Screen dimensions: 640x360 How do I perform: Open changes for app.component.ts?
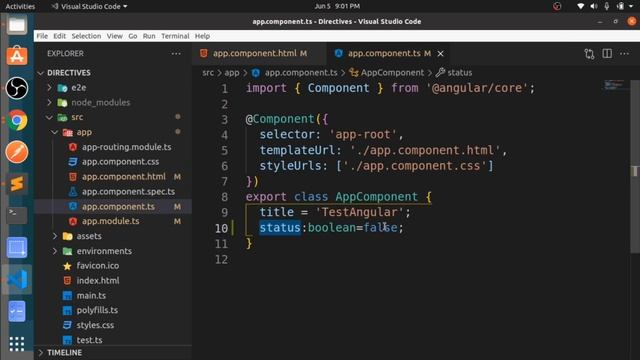[x=589, y=53]
